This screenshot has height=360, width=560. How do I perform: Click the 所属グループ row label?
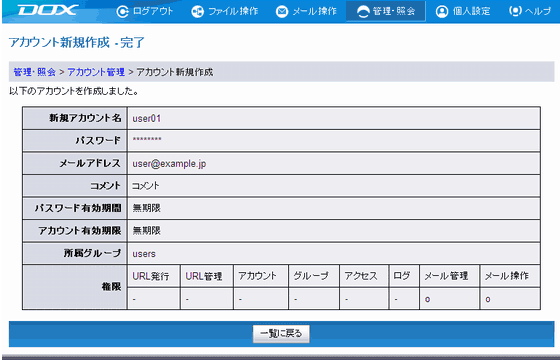92,254
